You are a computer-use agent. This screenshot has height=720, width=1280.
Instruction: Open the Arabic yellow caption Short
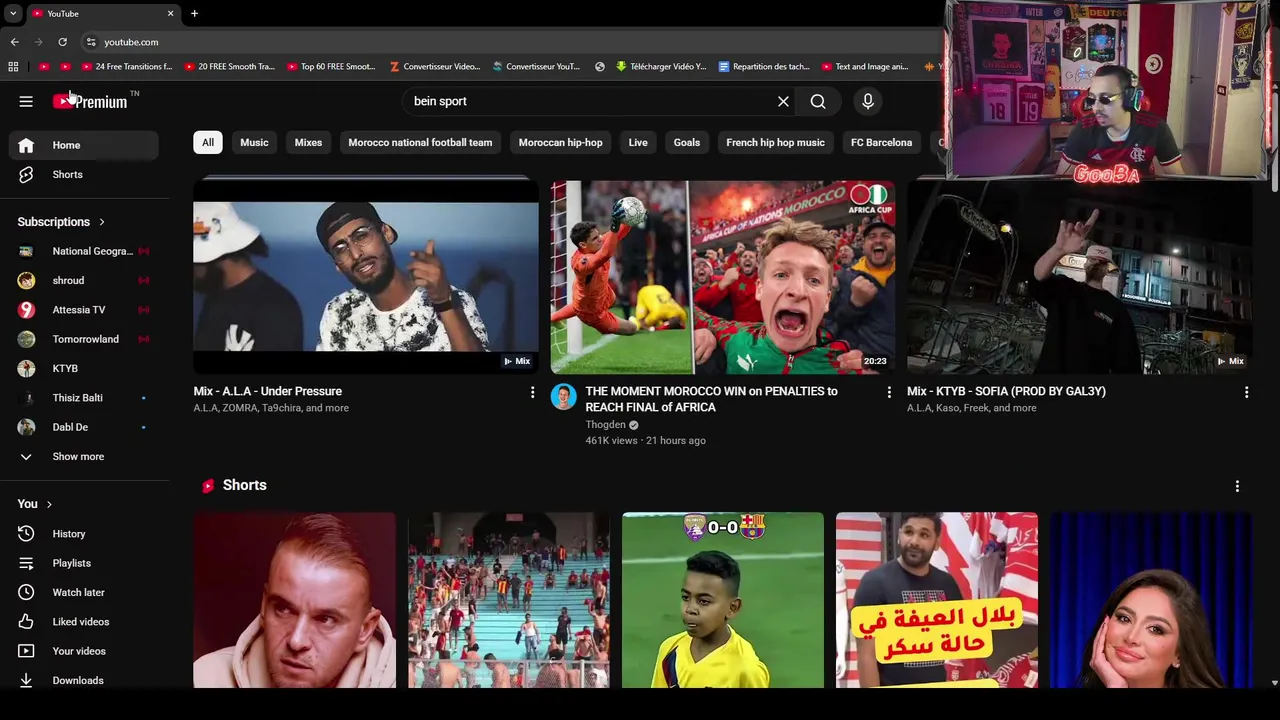(937, 600)
